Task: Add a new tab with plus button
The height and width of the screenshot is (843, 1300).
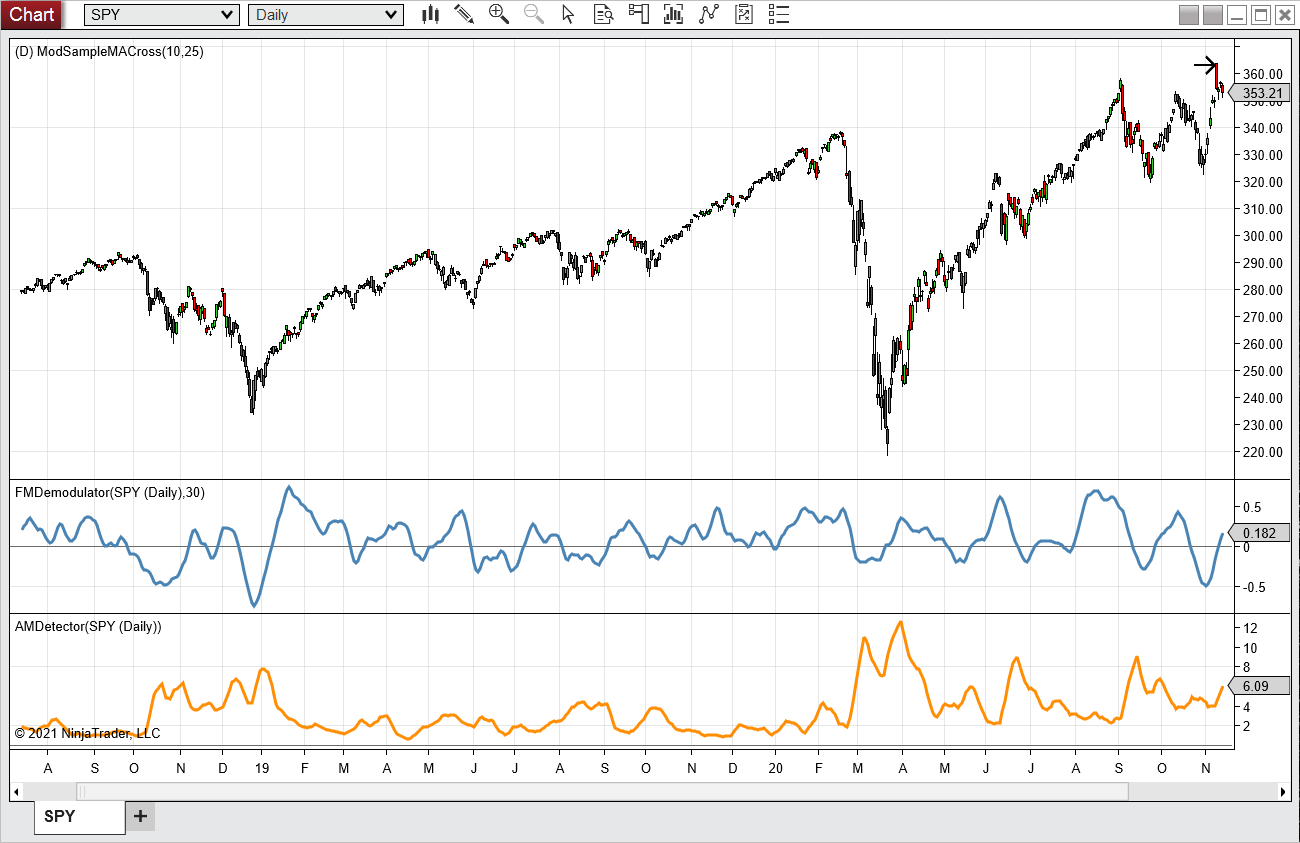Action: pos(140,817)
